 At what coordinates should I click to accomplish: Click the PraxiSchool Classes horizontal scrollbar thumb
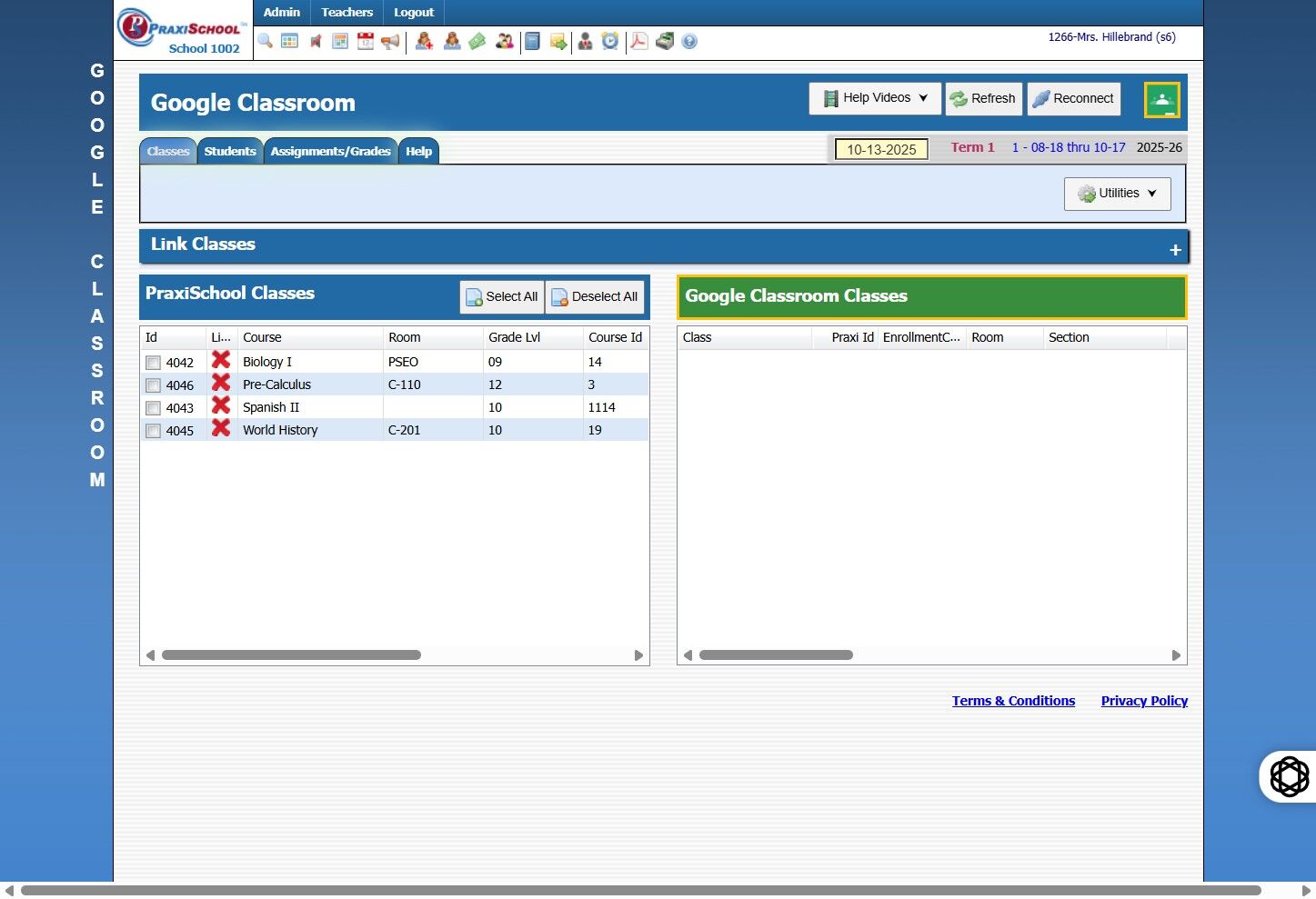[291, 655]
